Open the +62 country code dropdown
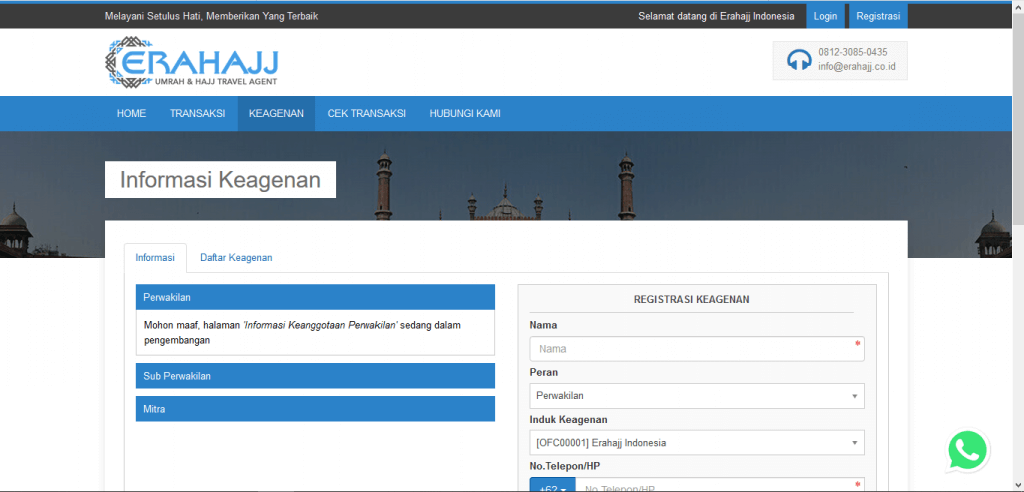The image size is (1024, 492). point(552,486)
